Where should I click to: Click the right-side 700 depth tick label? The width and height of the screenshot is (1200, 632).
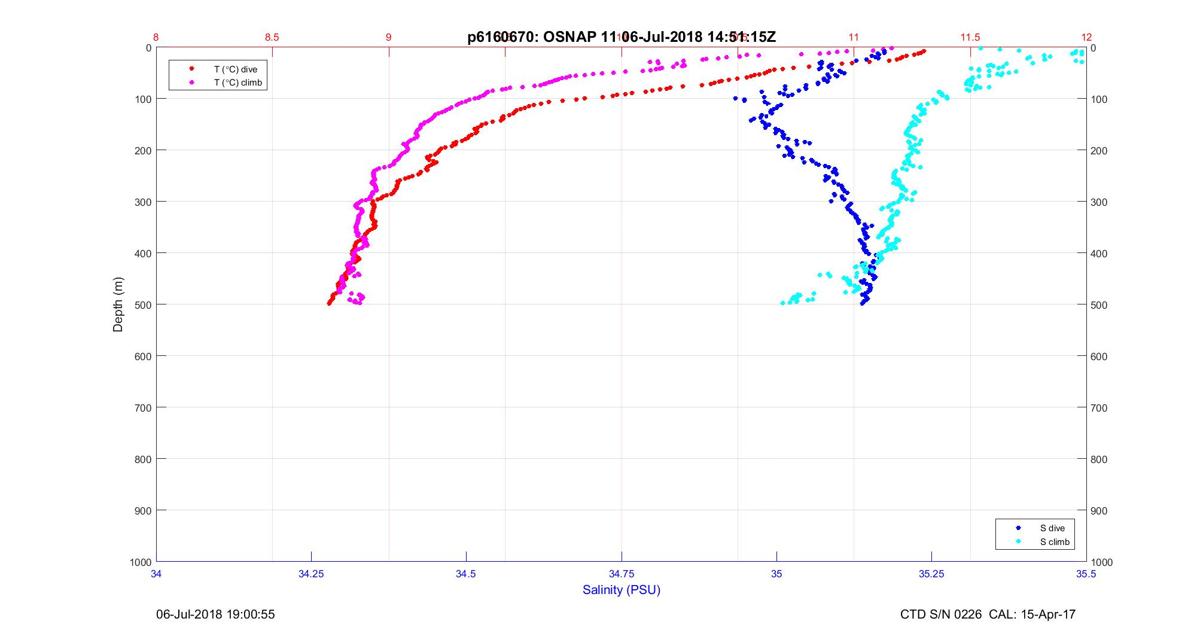pos(1099,407)
